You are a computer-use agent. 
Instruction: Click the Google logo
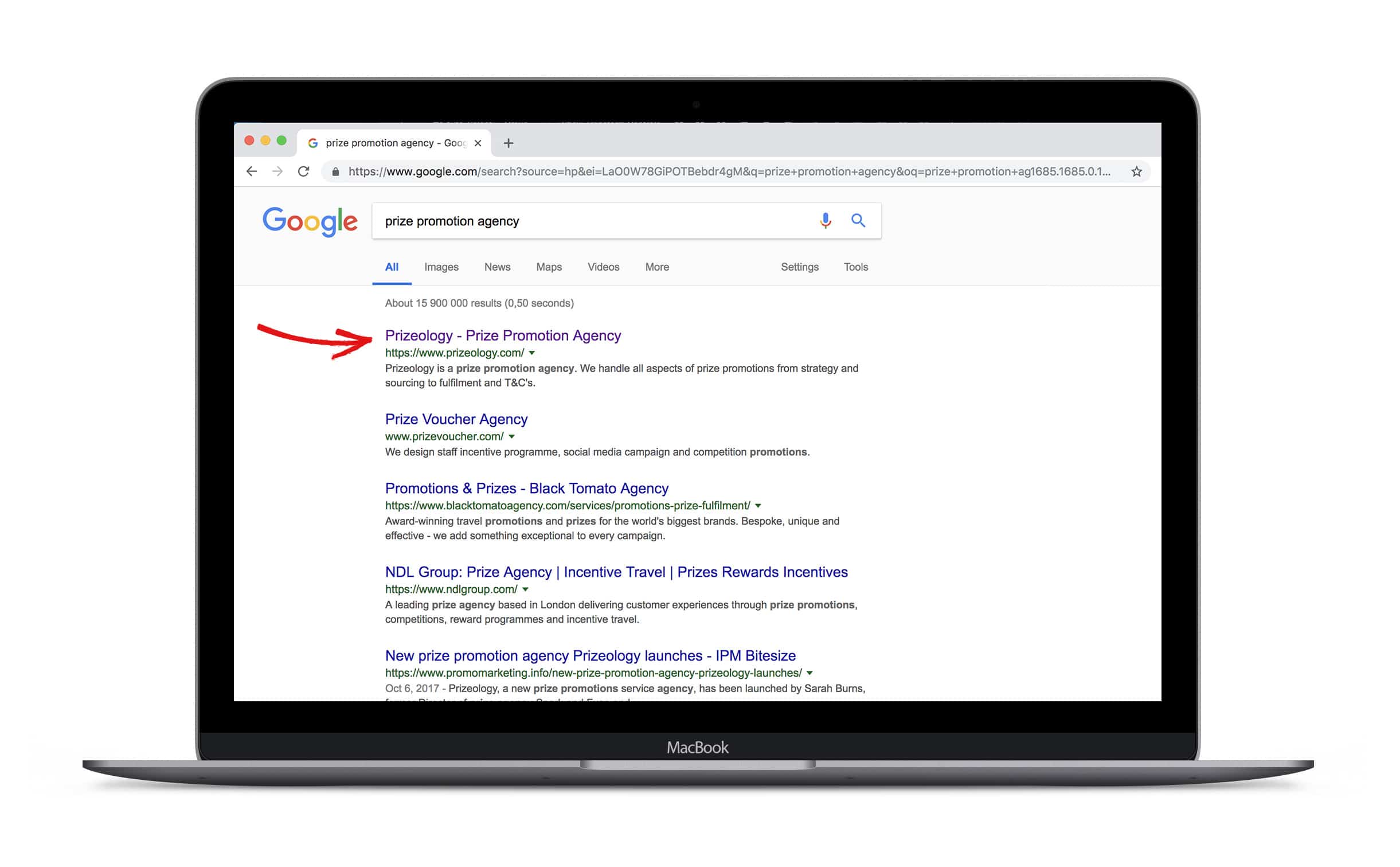click(310, 222)
